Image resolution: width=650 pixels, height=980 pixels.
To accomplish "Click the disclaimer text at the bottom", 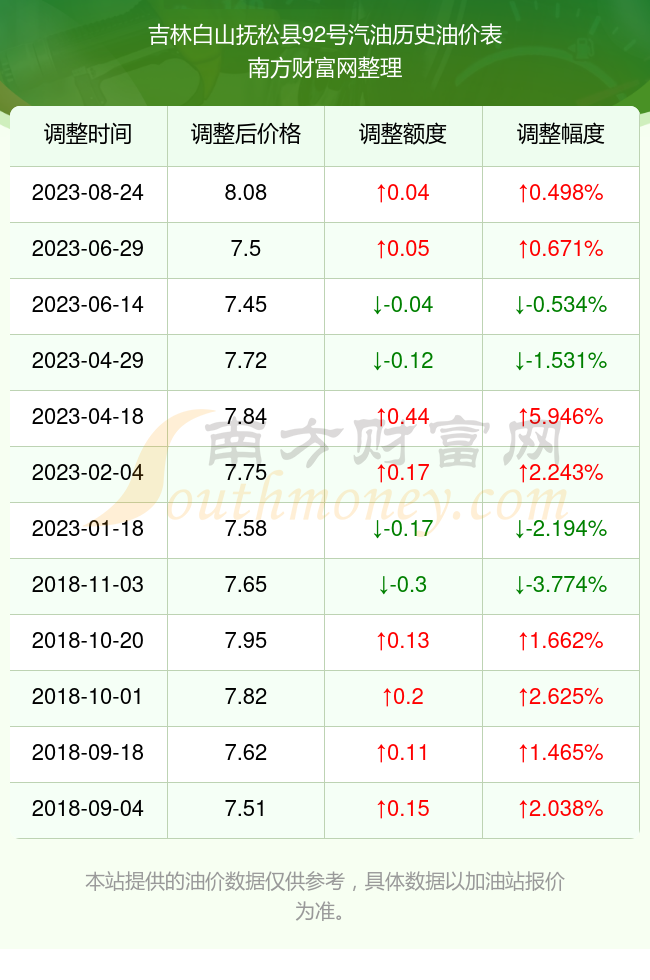I will click(325, 896).
